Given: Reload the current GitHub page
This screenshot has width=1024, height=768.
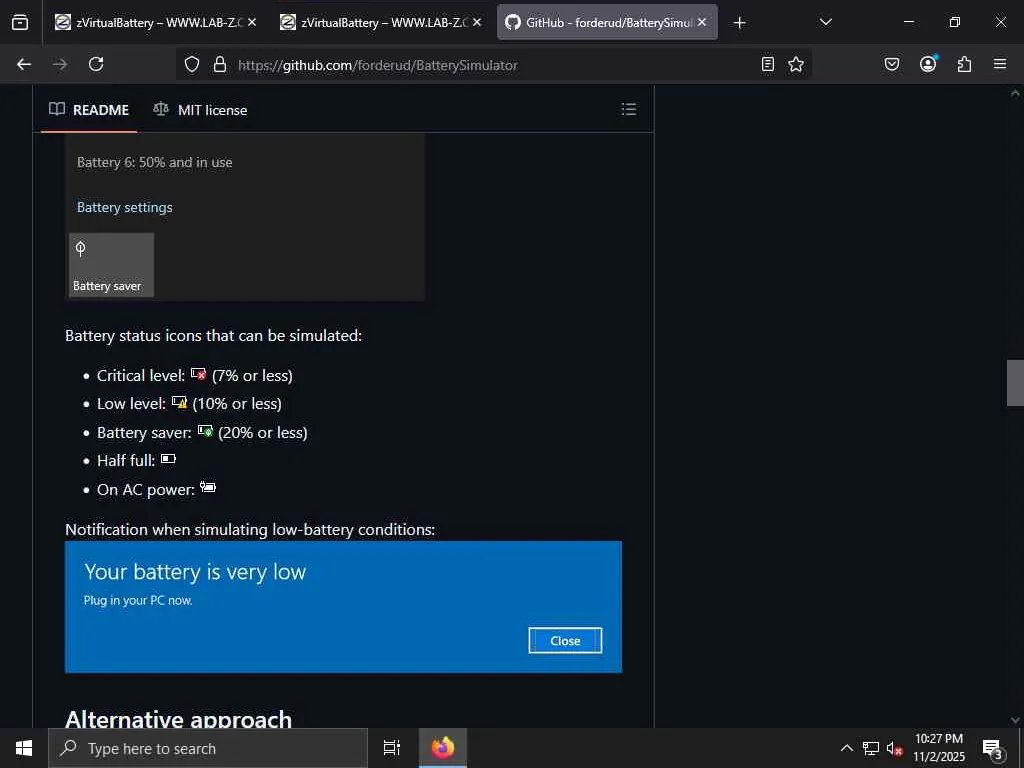Looking at the screenshot, I should point(96,64).
